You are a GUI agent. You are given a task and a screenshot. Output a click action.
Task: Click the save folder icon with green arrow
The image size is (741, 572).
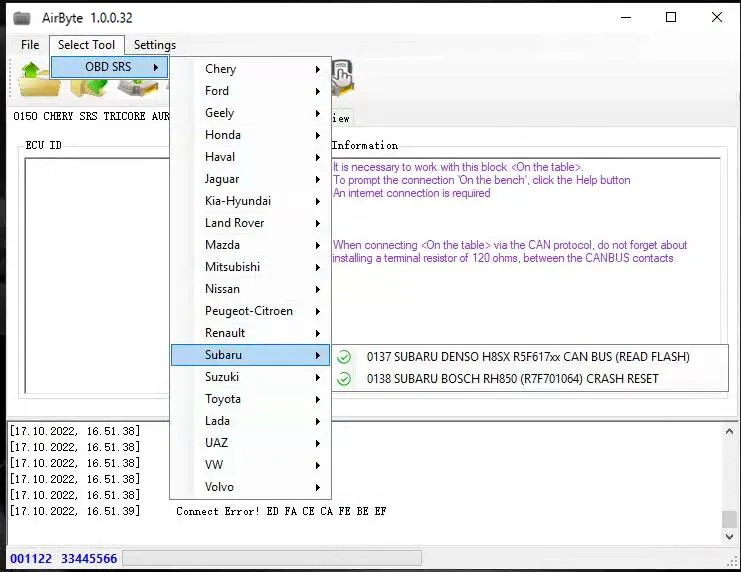tap(88, 86)
